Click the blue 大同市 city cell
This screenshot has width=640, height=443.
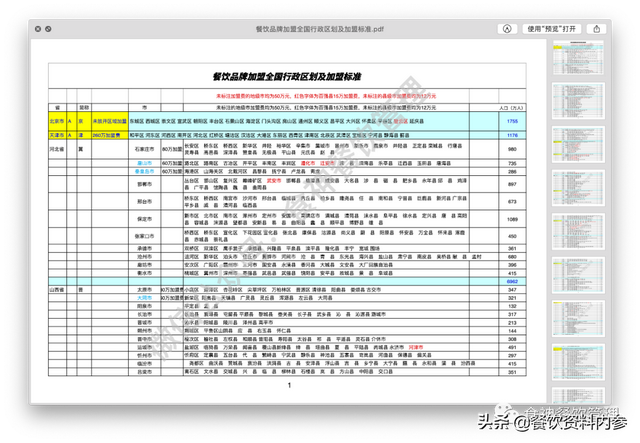144,298
